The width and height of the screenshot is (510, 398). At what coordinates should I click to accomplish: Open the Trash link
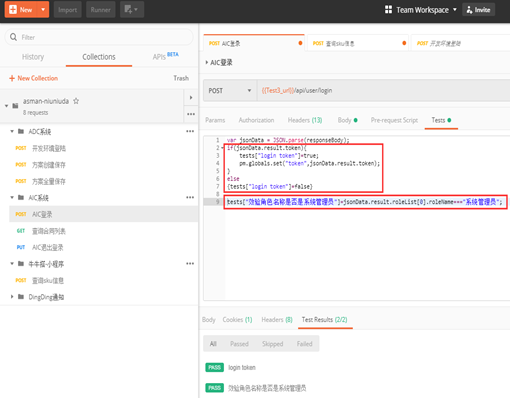coord(181,78)
